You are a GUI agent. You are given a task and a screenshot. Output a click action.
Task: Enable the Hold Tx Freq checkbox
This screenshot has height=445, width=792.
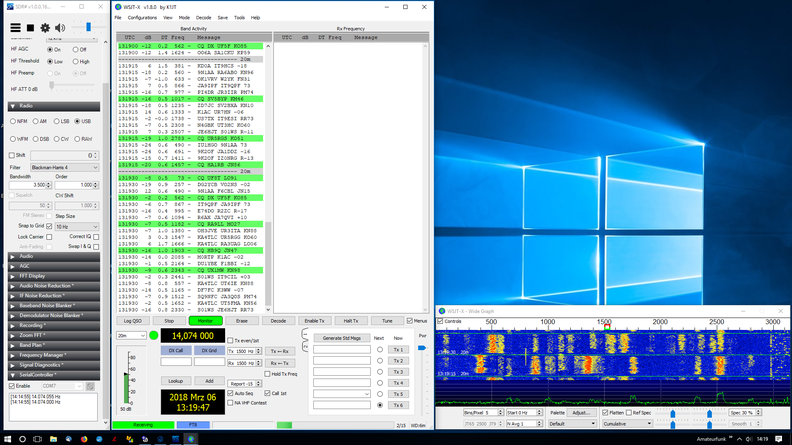click(x=269, y=373)
